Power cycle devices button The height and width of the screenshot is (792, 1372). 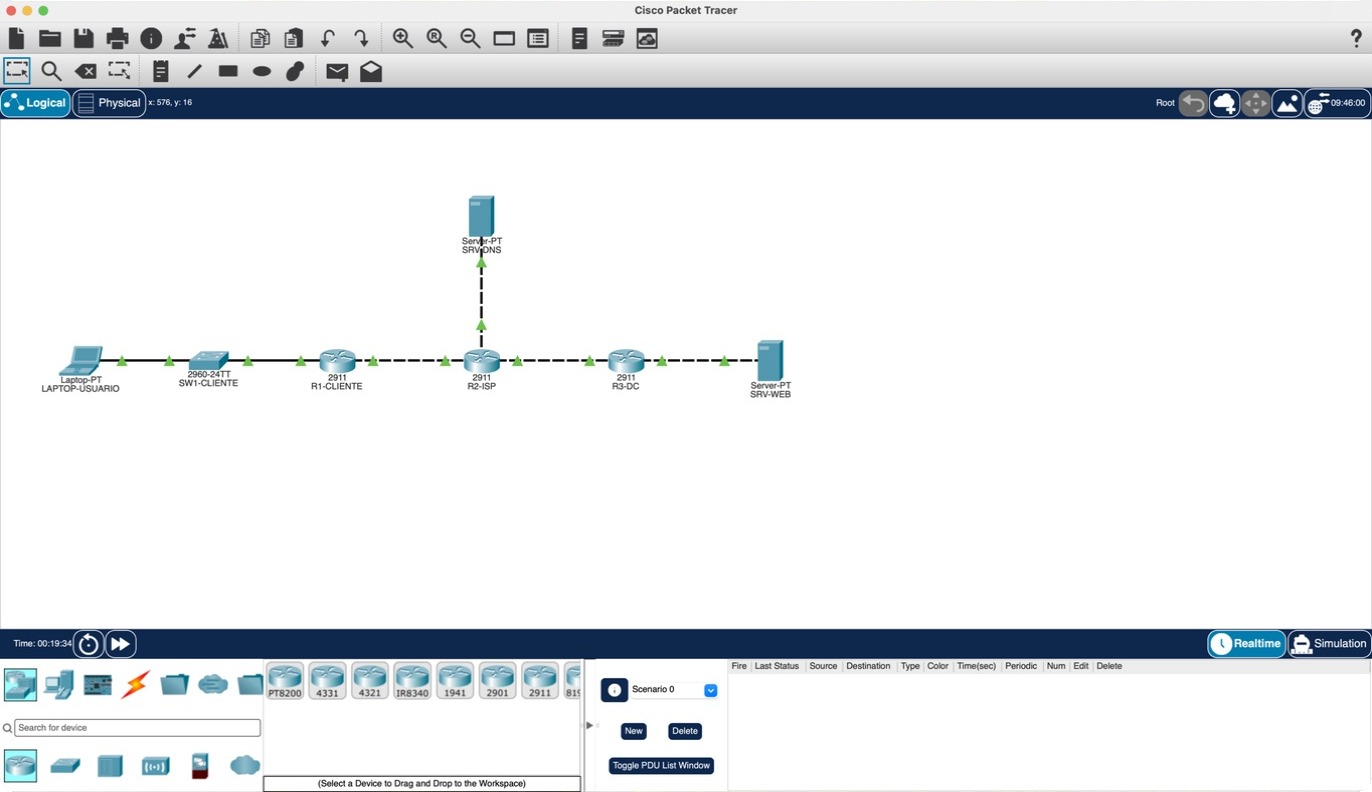[x=88, y=644]
